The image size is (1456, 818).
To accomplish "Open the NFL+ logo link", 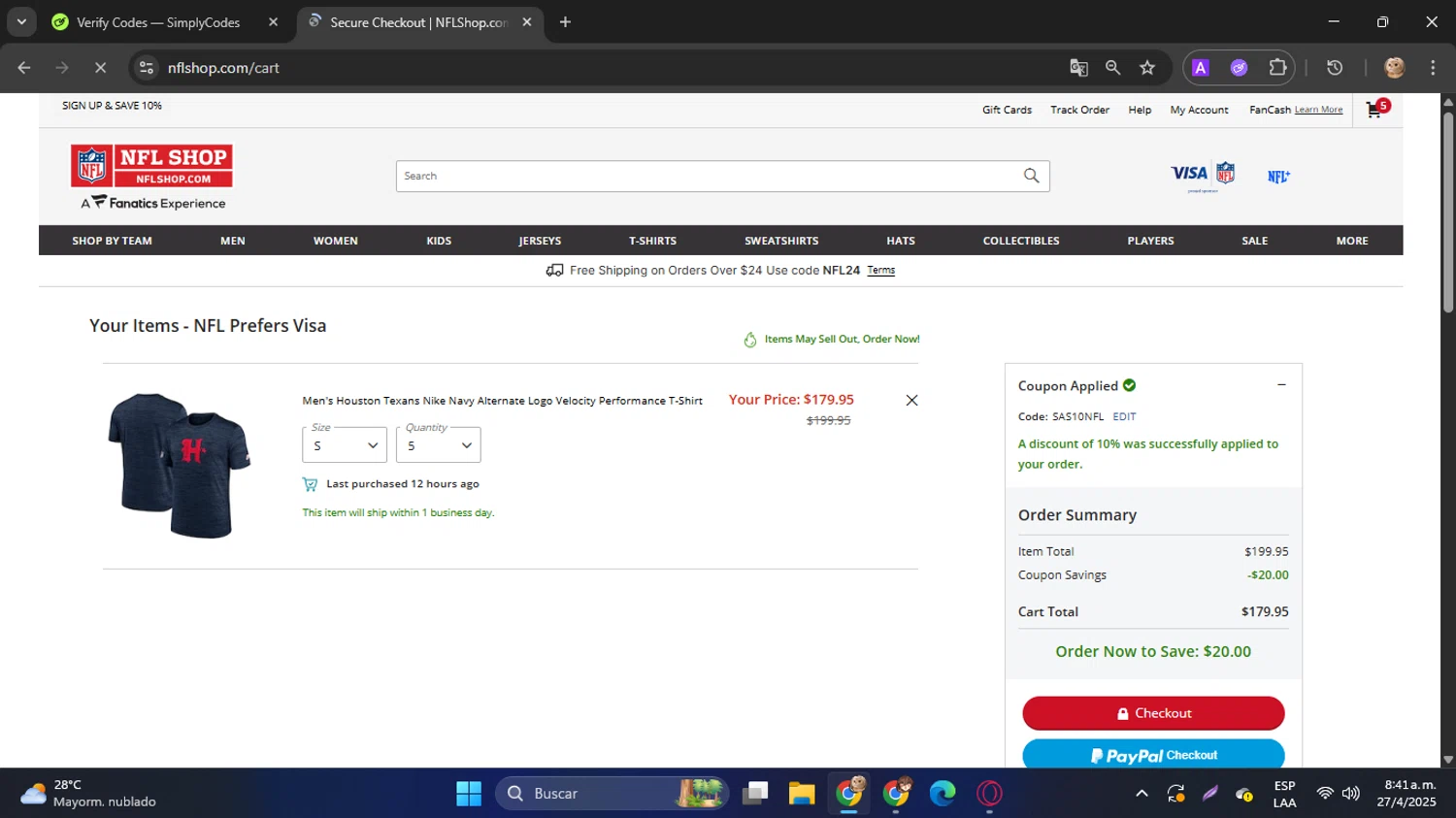I will coord(1278,177).
